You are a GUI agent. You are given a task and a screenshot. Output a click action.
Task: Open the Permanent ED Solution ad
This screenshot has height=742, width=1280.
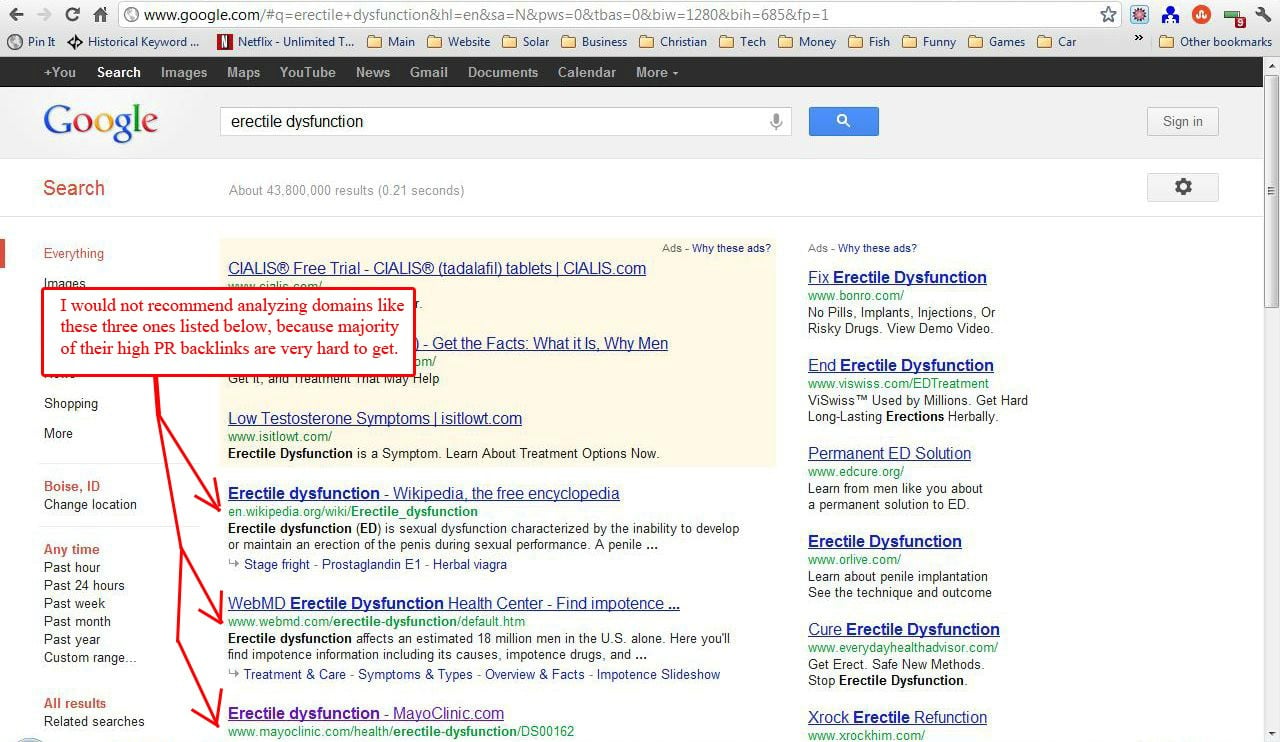[x=889, y=453]
